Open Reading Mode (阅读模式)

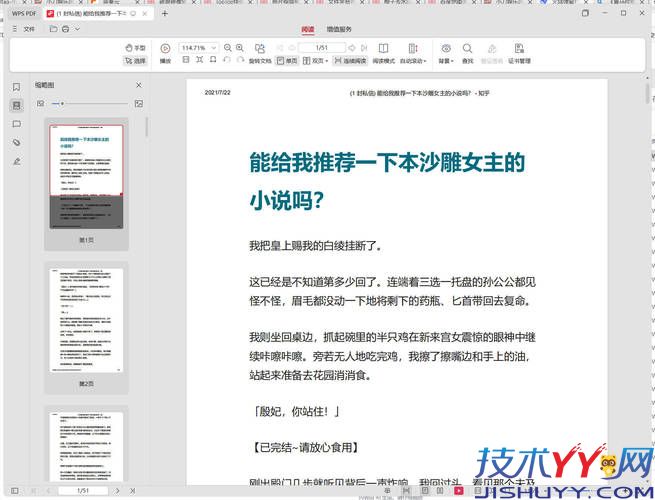tap(383, 53)
